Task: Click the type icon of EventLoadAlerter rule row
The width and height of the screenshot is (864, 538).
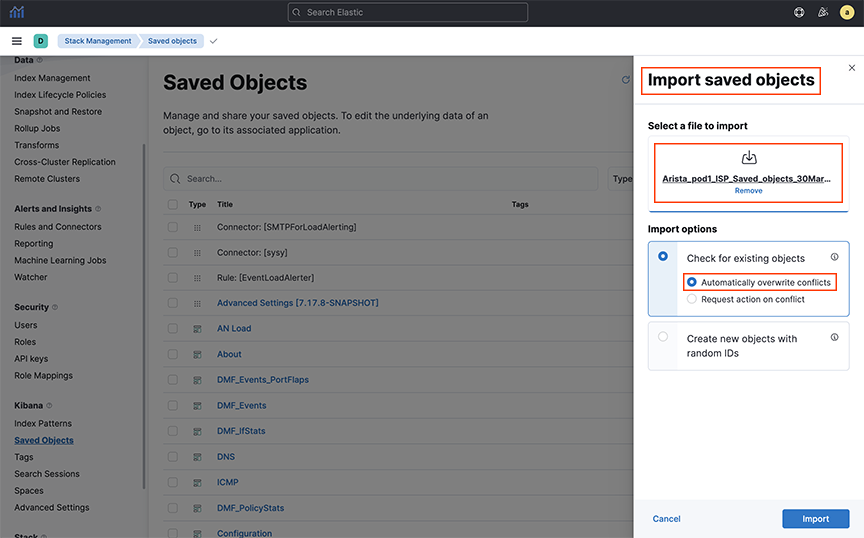Action: coord(197,278)
